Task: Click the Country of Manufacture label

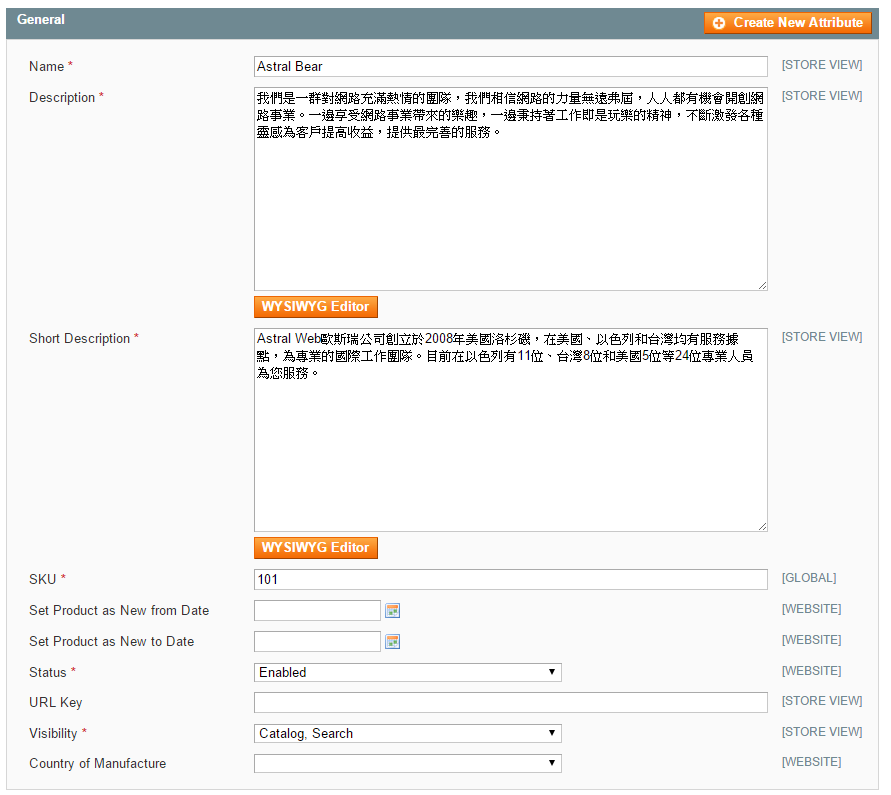Action: click(x=98, y=764)
